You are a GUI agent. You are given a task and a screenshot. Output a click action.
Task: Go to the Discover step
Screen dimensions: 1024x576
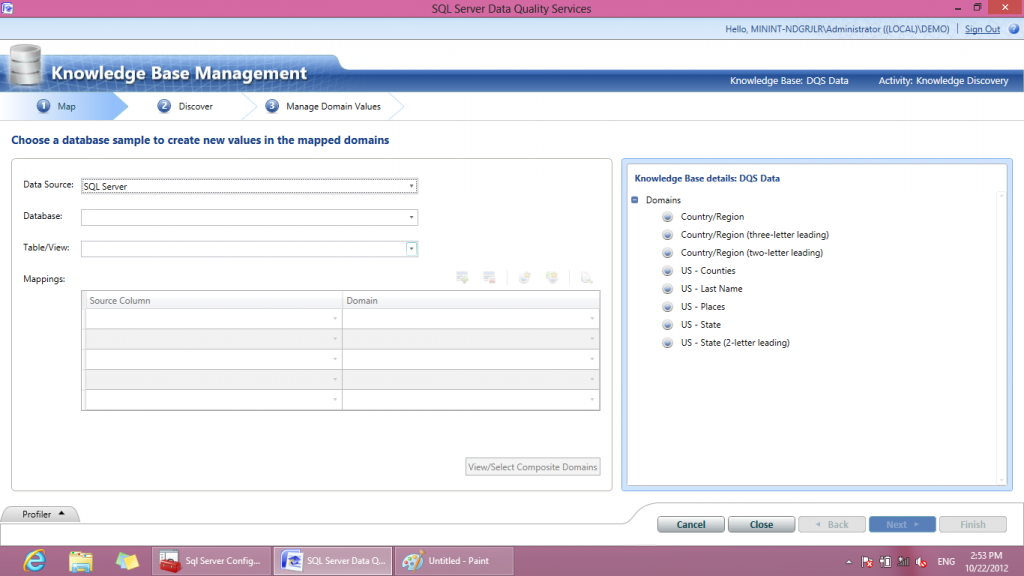click(x=185, y=106)
